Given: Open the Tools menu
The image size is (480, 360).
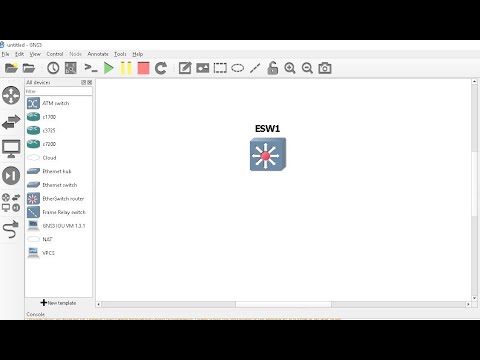Looking at the screenshot, I should coord(120,54).
